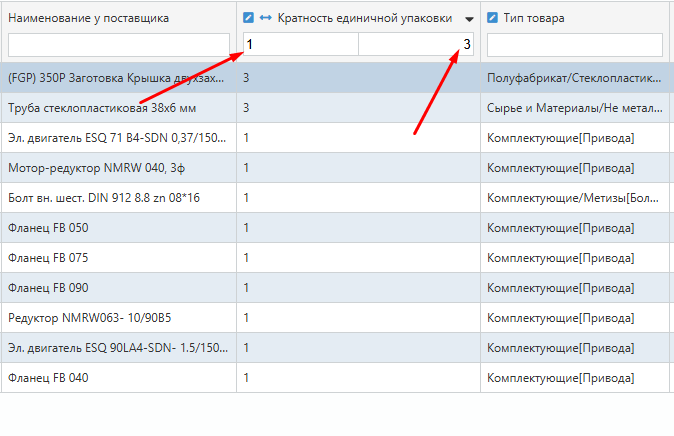Click the 'Мотор-редуктор NMRW 040, 3ф' row
The width and height of the screenshot is (674, 436).
117,167
